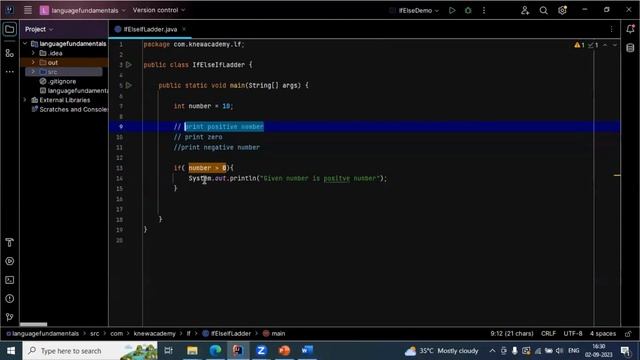Click Project panel horizontal scrollbar
640x360 pixels.
pos(33,324)
